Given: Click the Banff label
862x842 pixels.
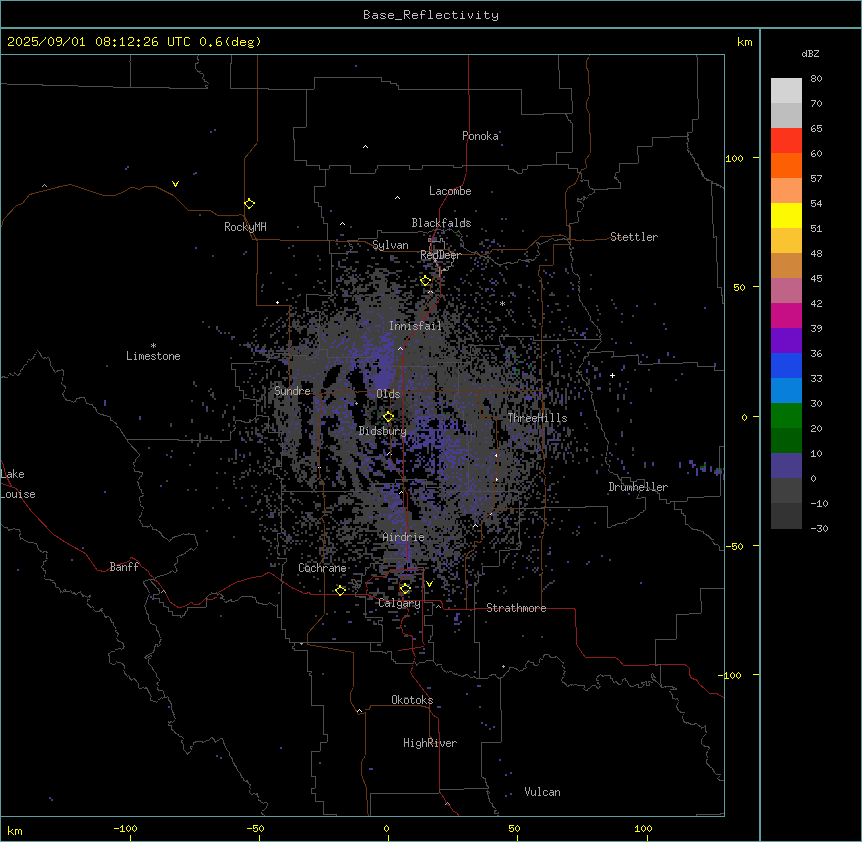Looking at the screenshot, I should 124,567.
